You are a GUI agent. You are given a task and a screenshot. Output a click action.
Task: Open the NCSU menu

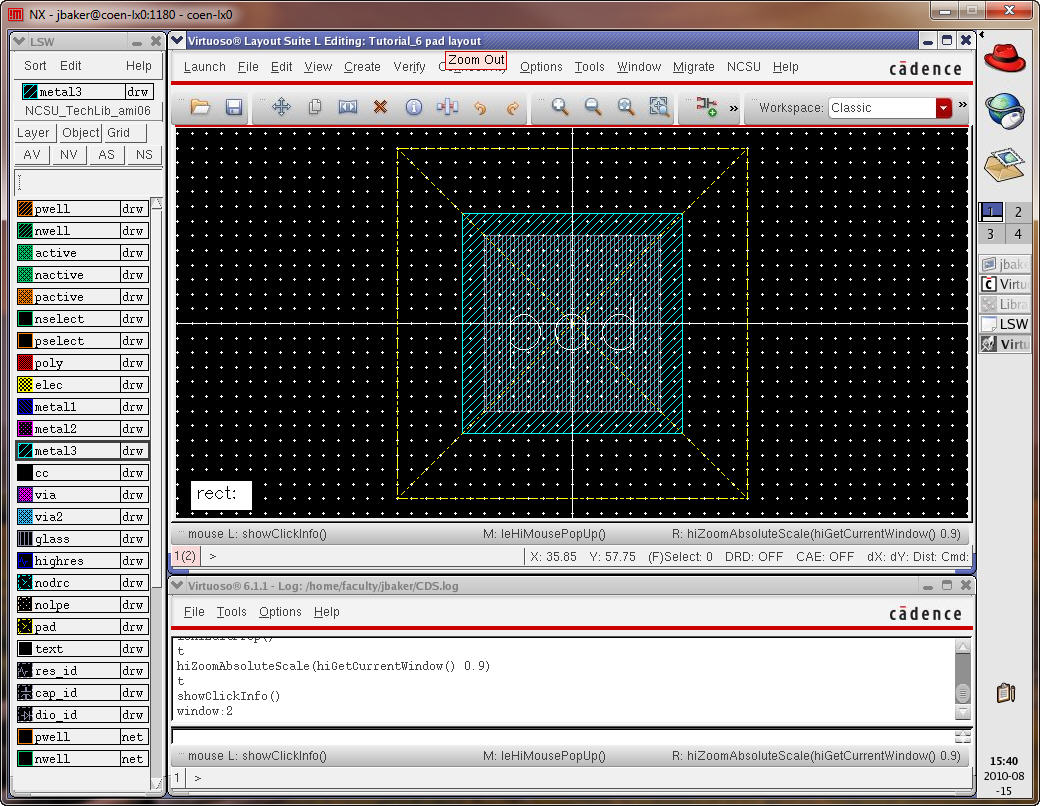pos(743,67)
